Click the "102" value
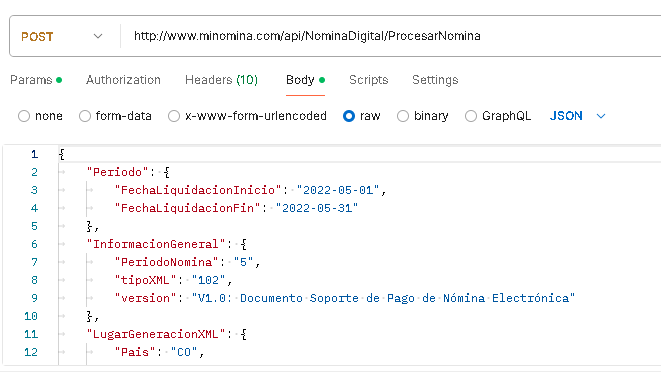Screen dimensions: 661x376 pyautogui.click(x=208, y=280)
